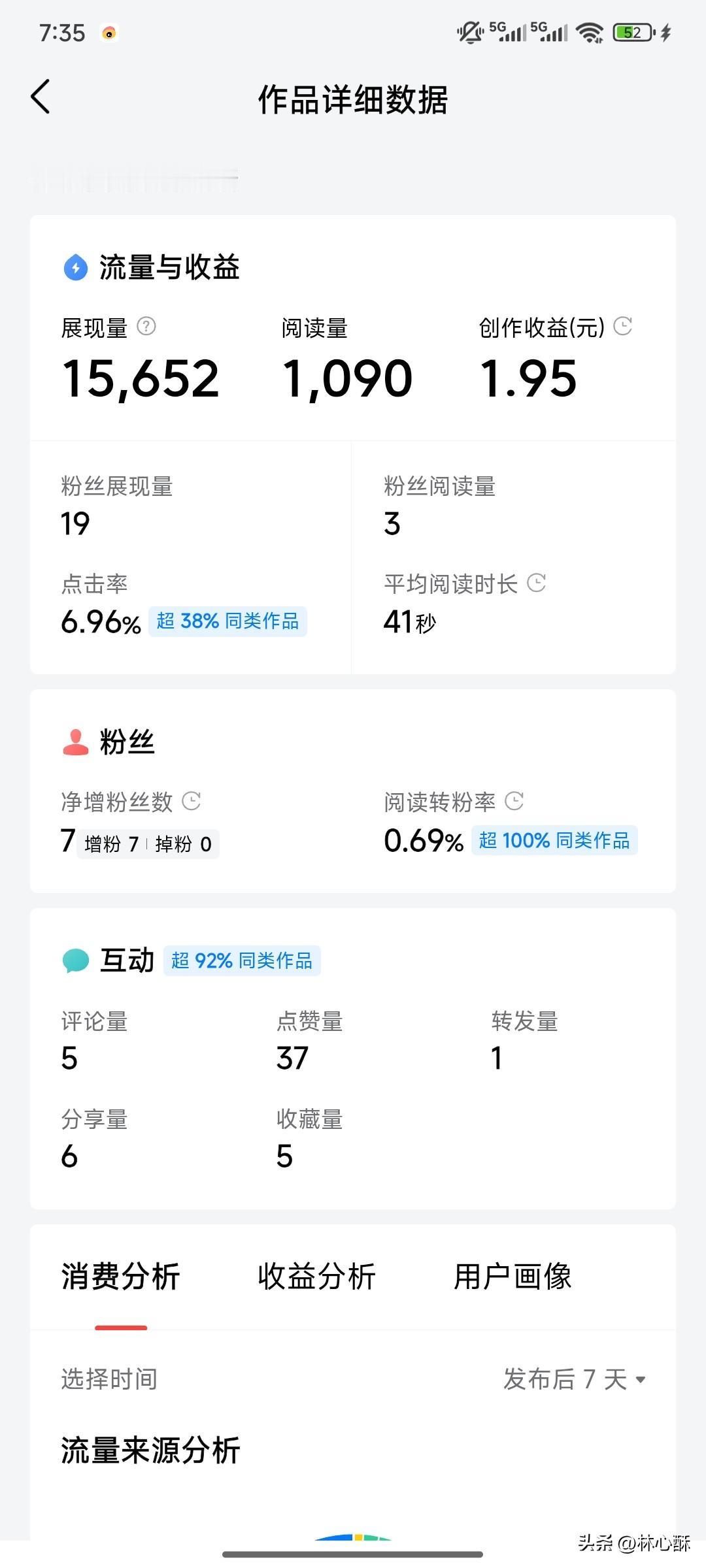Tap the 超 100% 同类作品 badge
Viewport: 706px width, 1568px height.
(554, 840)
